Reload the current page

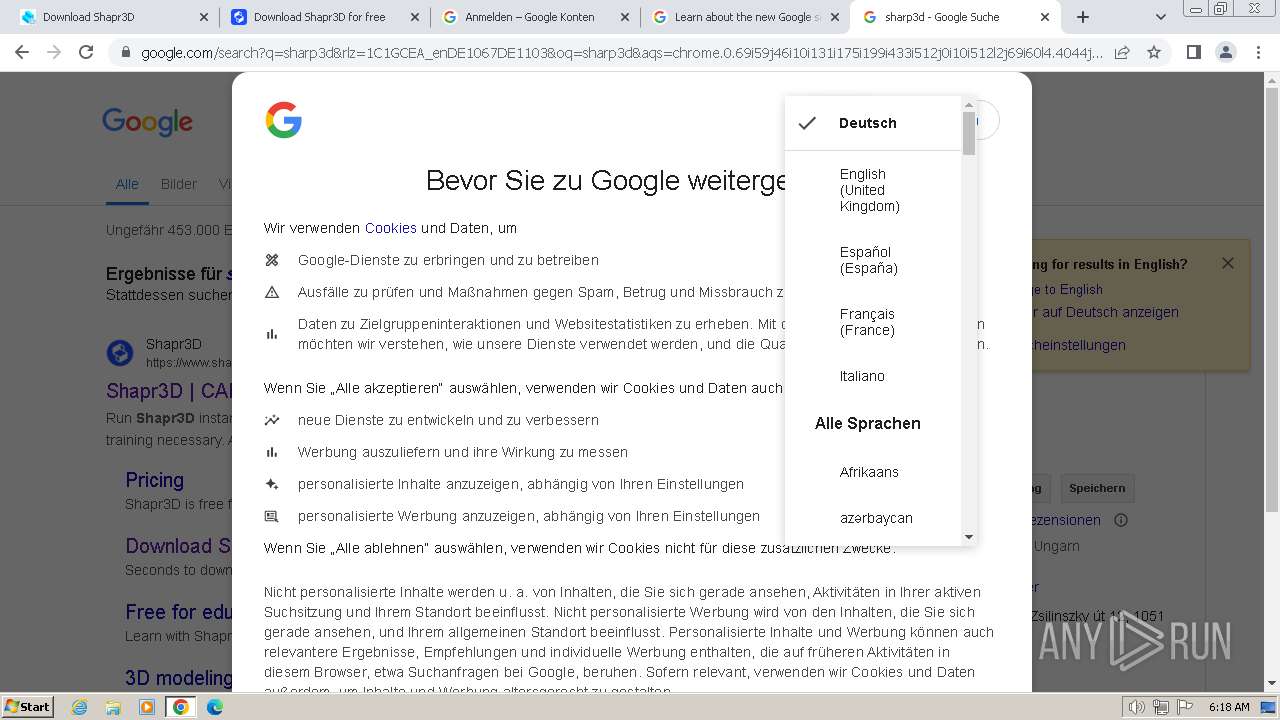tap(86, 52)
